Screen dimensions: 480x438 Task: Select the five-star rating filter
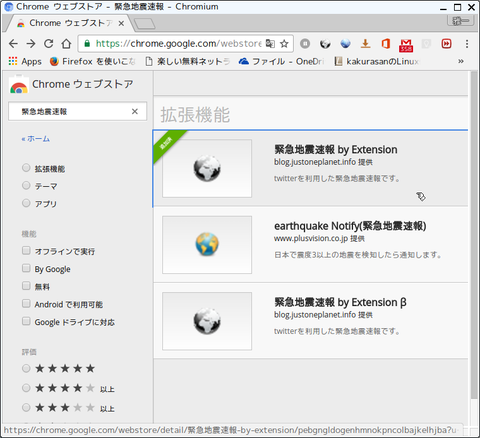pyautogui.click(x=26, y=368)
